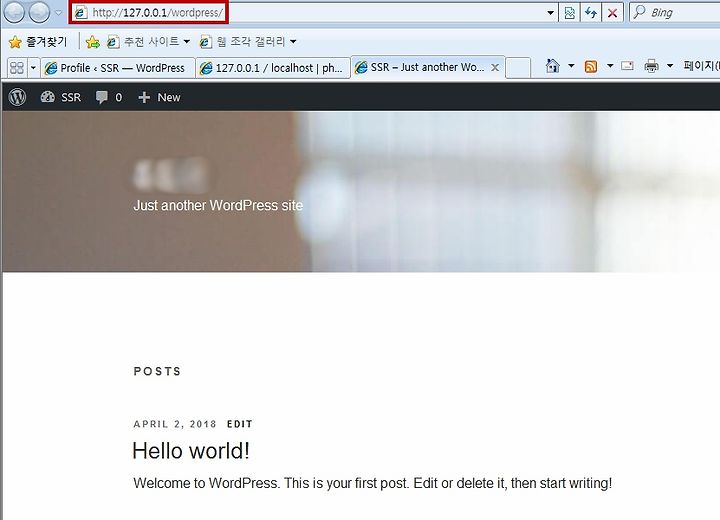This screenshot has width=720, height=520.
Task: Click the Quick Tabs grid icon
Action: 17,68
